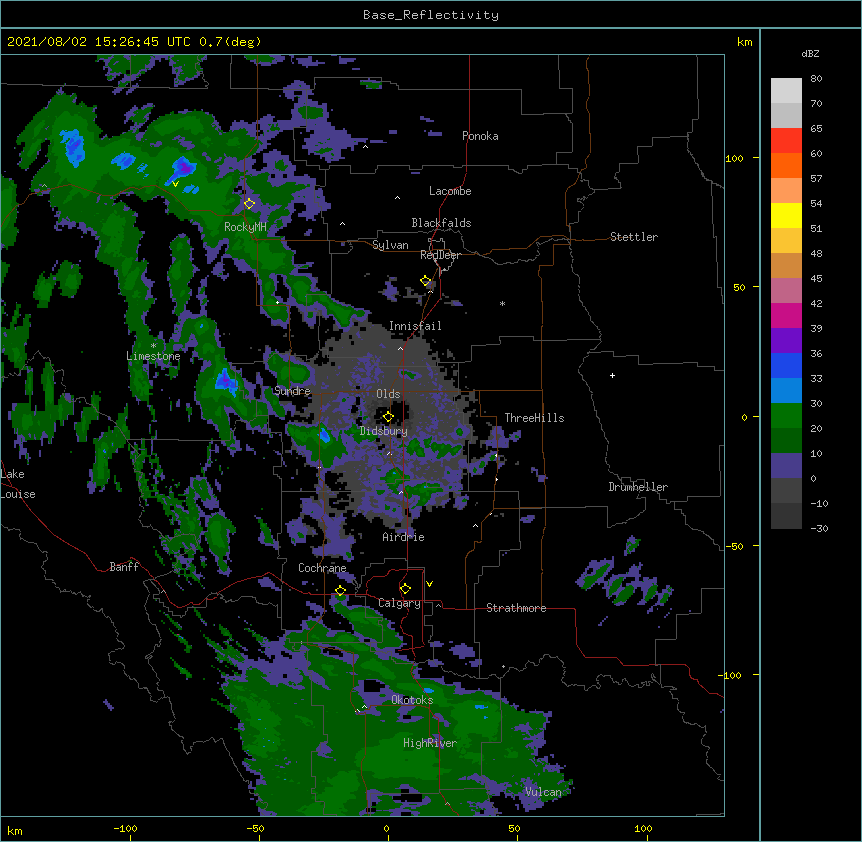Click the yellow diamond marker below Cochrane
This screenshot has height=842, width=862.
pos(340,591)
